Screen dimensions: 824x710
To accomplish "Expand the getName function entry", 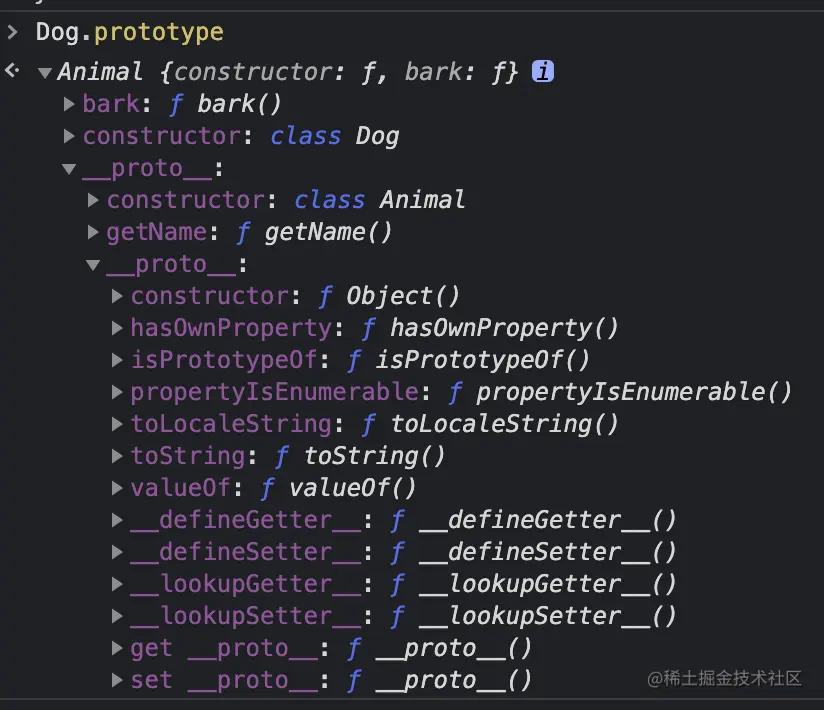I will pos(93,232).
